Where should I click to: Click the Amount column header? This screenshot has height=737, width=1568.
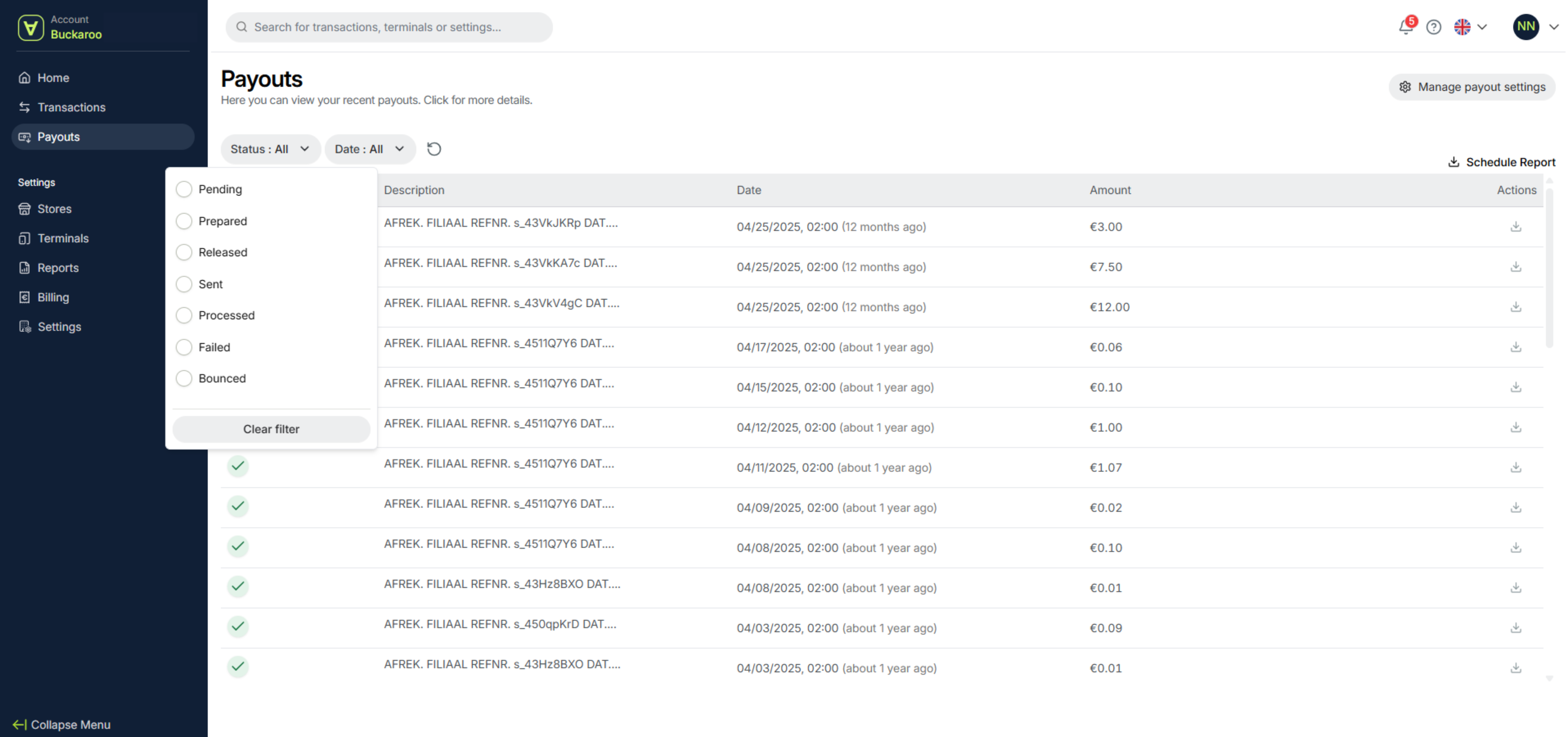pyautogui.click(x=1110, y=190)
